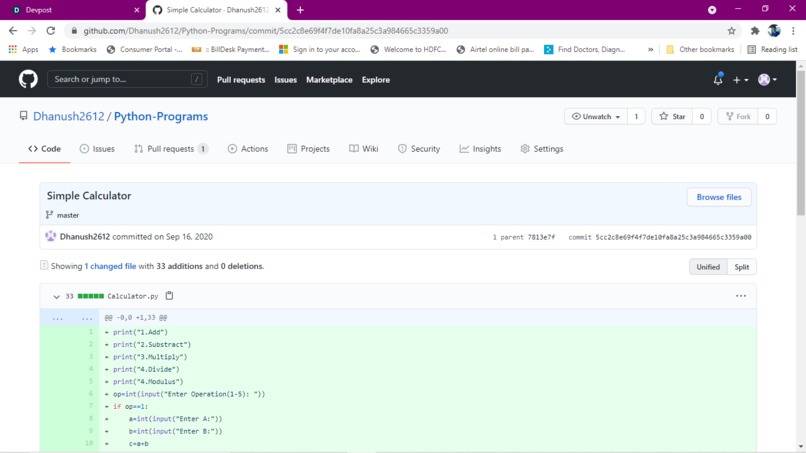
Task: Expand the plus create-new menu
Action: (740, 80)
